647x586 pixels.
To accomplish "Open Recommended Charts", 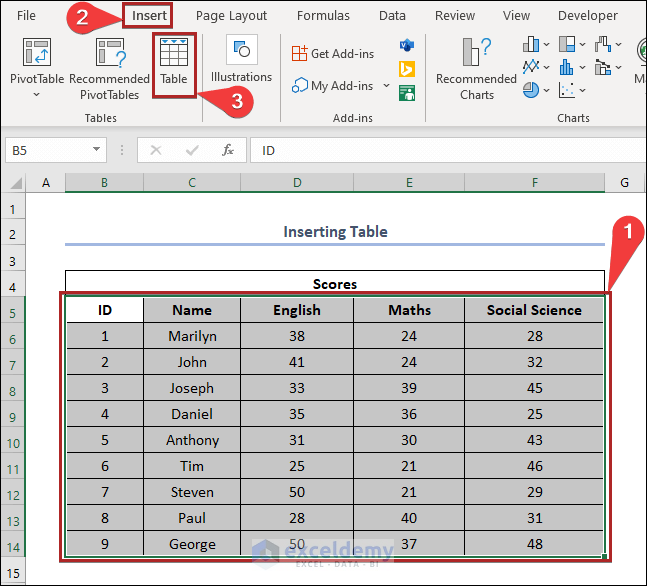I will click(x=476, y=69).
